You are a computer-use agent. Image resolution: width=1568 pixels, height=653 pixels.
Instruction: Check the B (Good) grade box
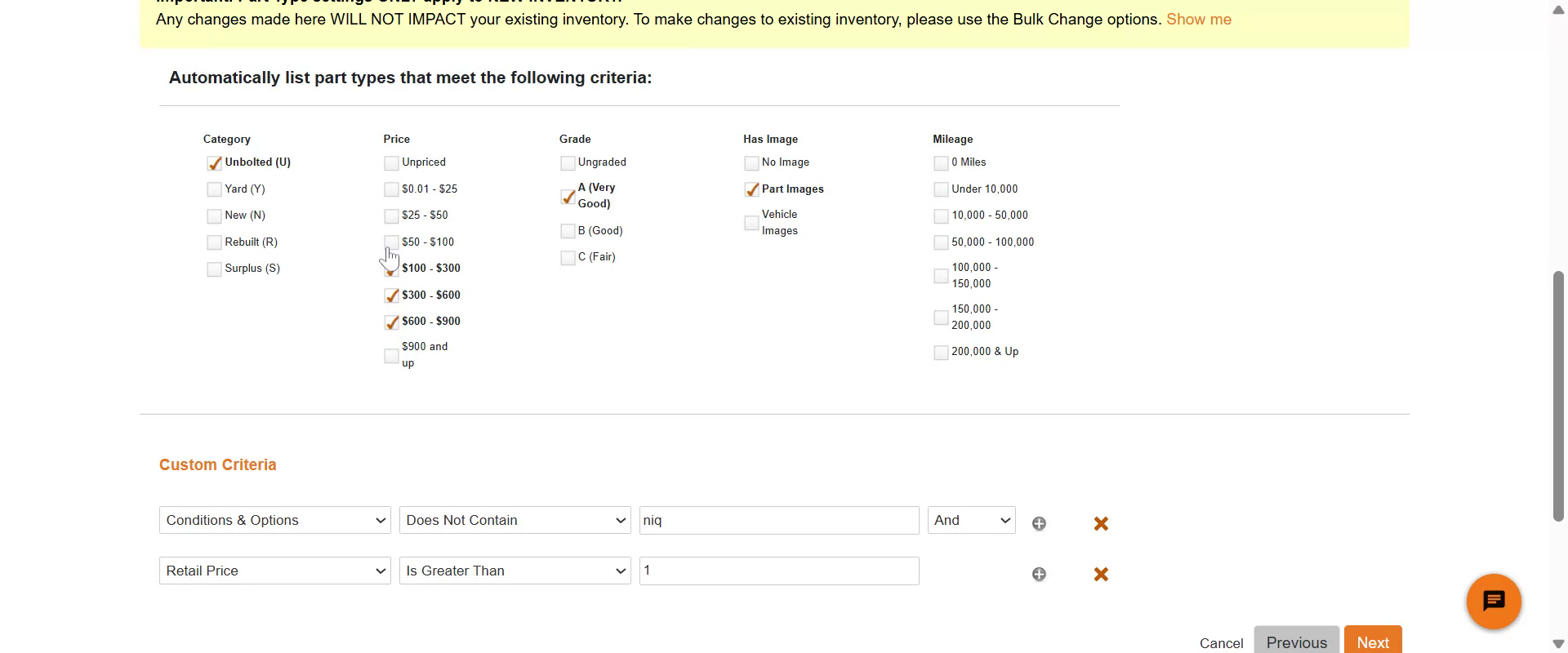568,232
